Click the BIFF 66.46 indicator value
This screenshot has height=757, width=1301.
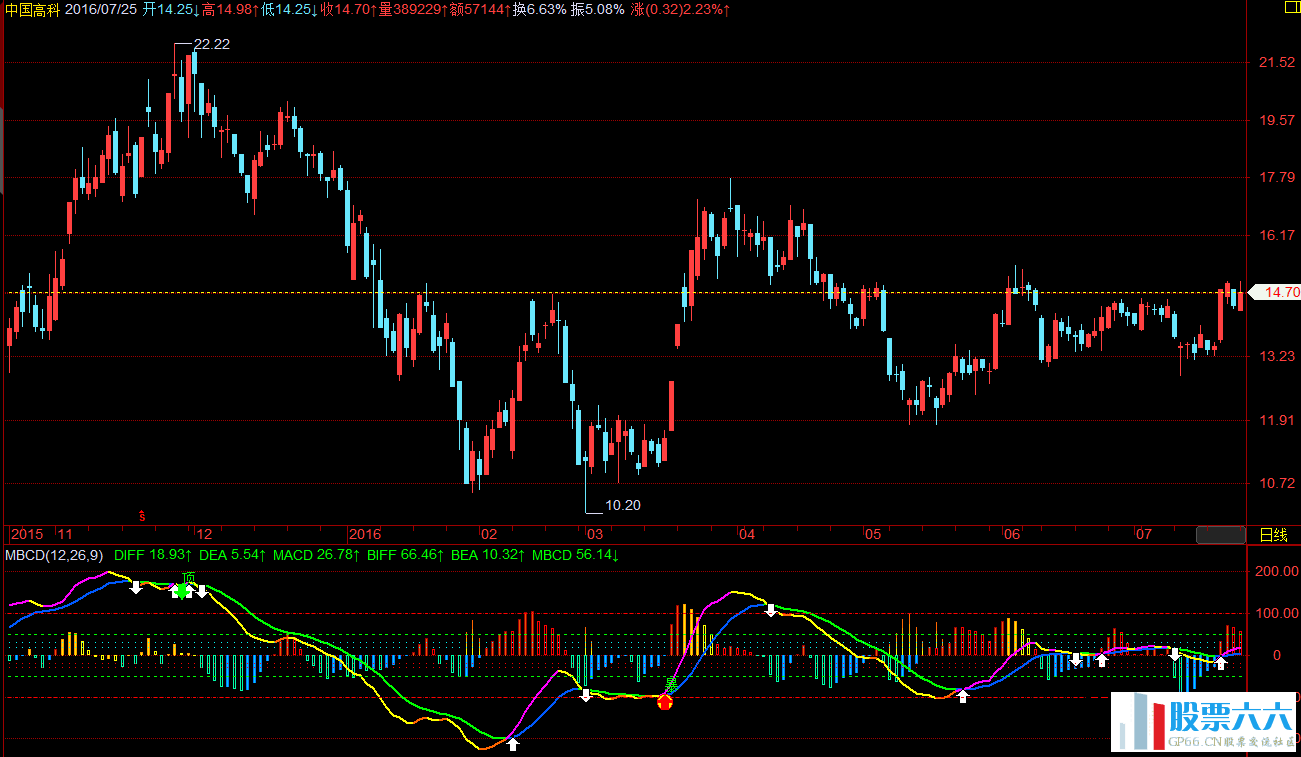tap(405, 555)
